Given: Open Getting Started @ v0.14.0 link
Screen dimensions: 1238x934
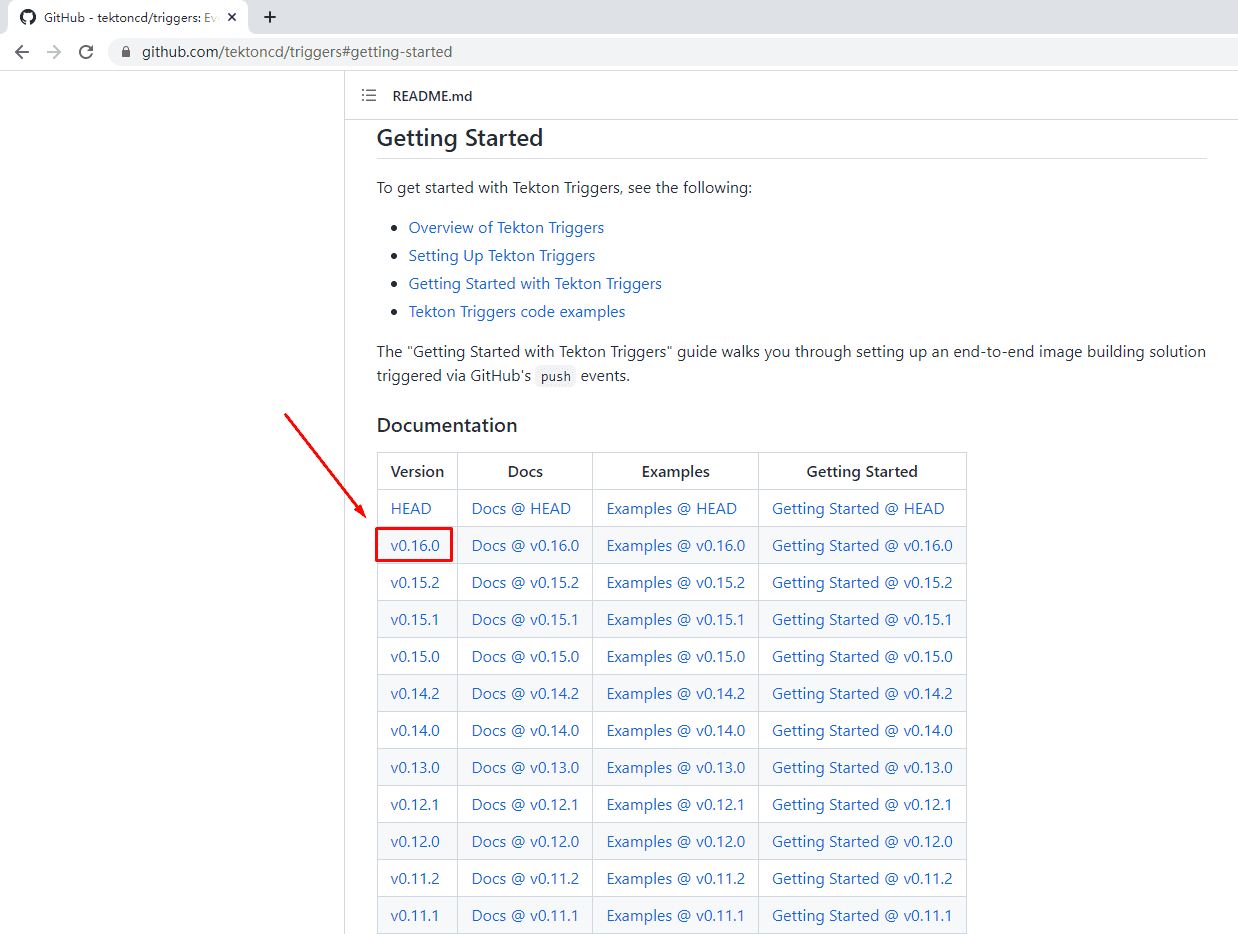Looking at the screenshot, I should pos(862,731).
